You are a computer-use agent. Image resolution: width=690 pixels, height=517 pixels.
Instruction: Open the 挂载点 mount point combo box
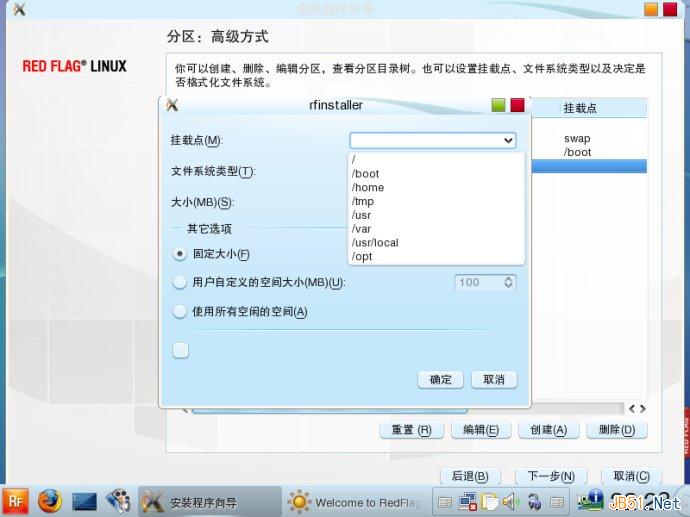tap(433, 140)
